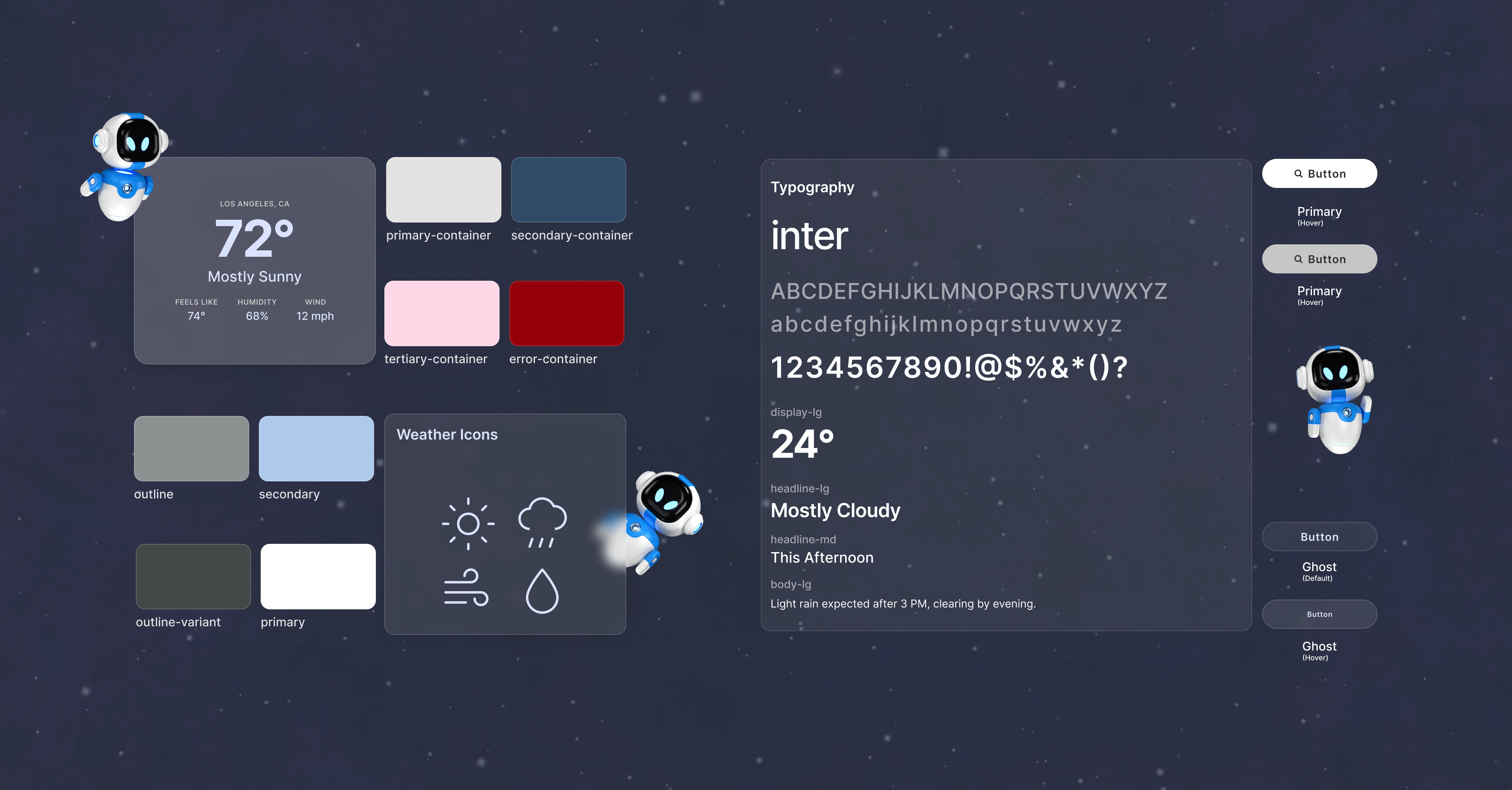Click the 'outline-variant' label

pos(178,622)
